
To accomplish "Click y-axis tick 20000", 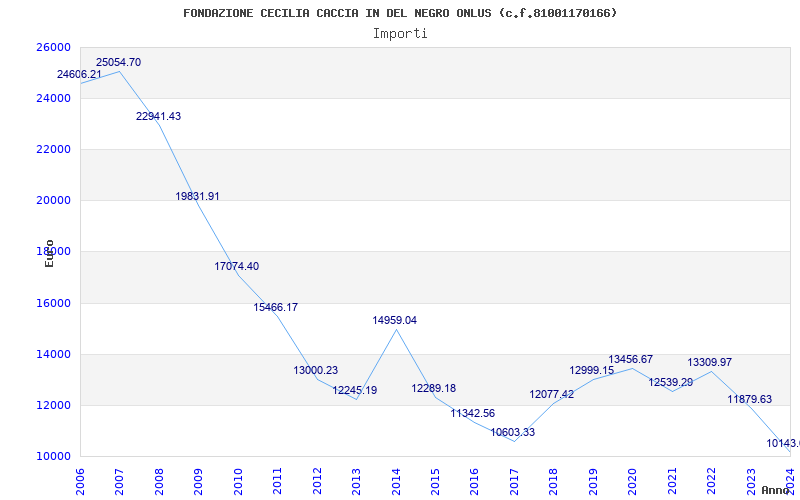I will point(53,201).
